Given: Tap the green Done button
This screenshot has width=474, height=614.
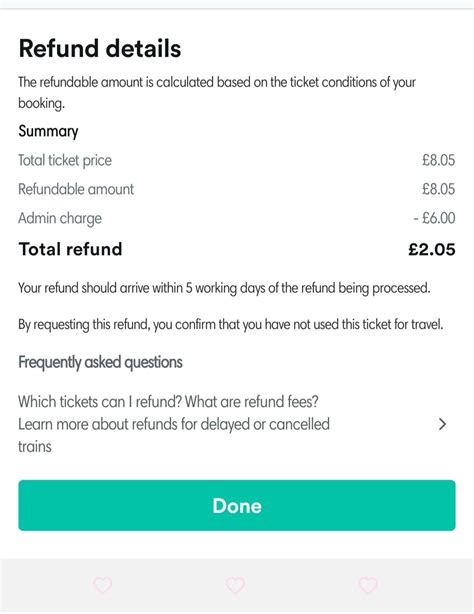Looking at the screenshot, I should pyautogui.click(x=237, y=506).
